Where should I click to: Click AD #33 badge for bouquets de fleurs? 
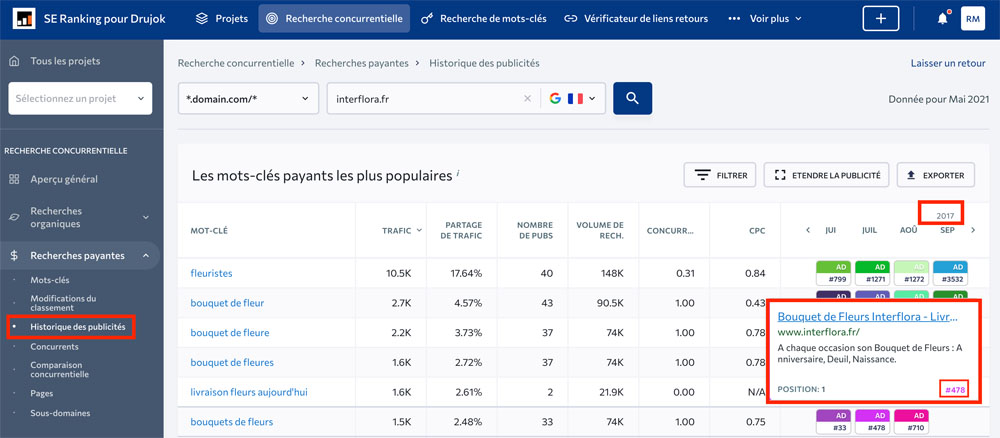point(834,421)
